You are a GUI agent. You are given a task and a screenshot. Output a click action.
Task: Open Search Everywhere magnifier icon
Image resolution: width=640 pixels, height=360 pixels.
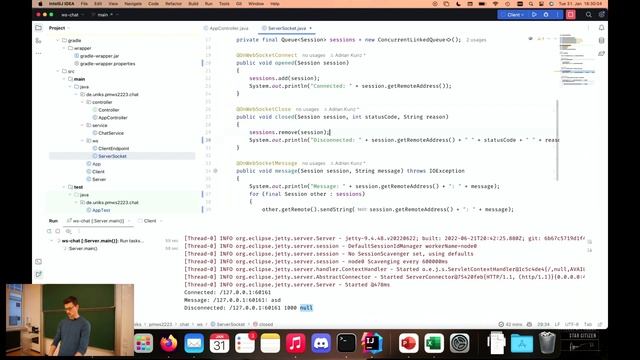(589, 15)
